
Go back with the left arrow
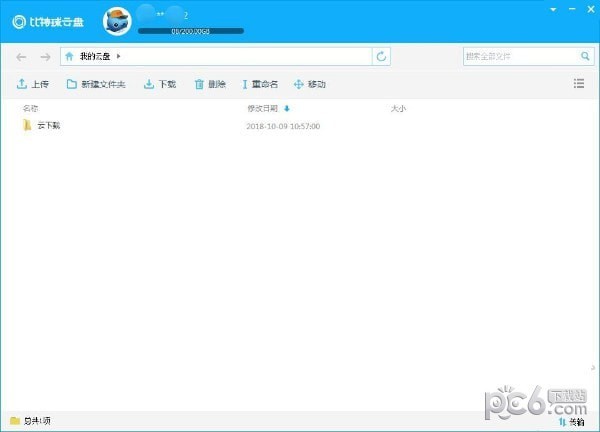coord(22,57)
